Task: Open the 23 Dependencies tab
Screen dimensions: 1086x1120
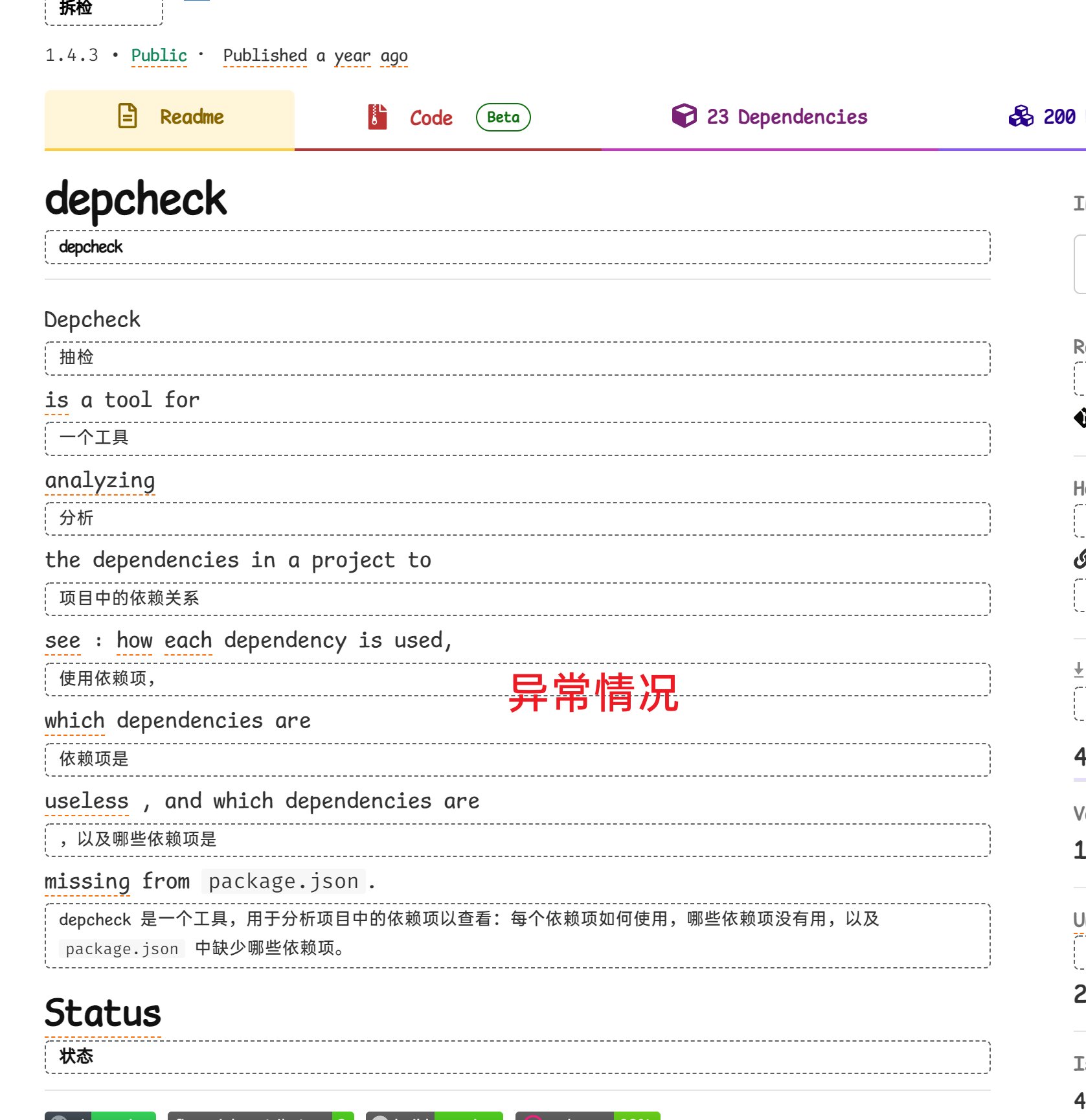Action: pos(787,117)
